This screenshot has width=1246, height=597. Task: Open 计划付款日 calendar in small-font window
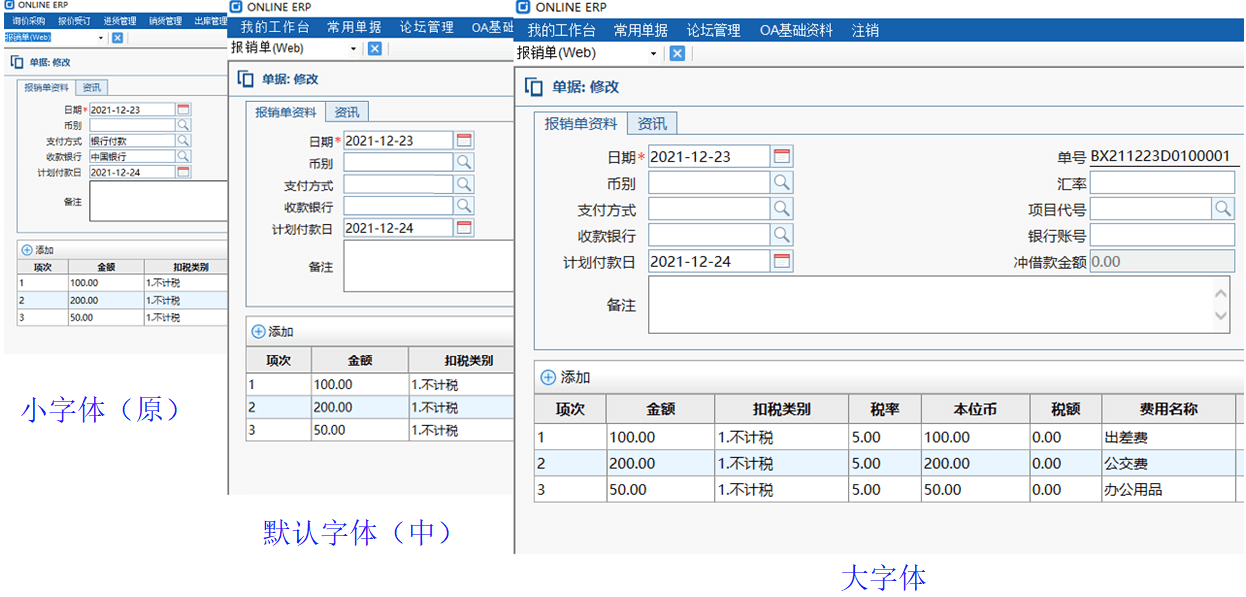coord(183,172)
